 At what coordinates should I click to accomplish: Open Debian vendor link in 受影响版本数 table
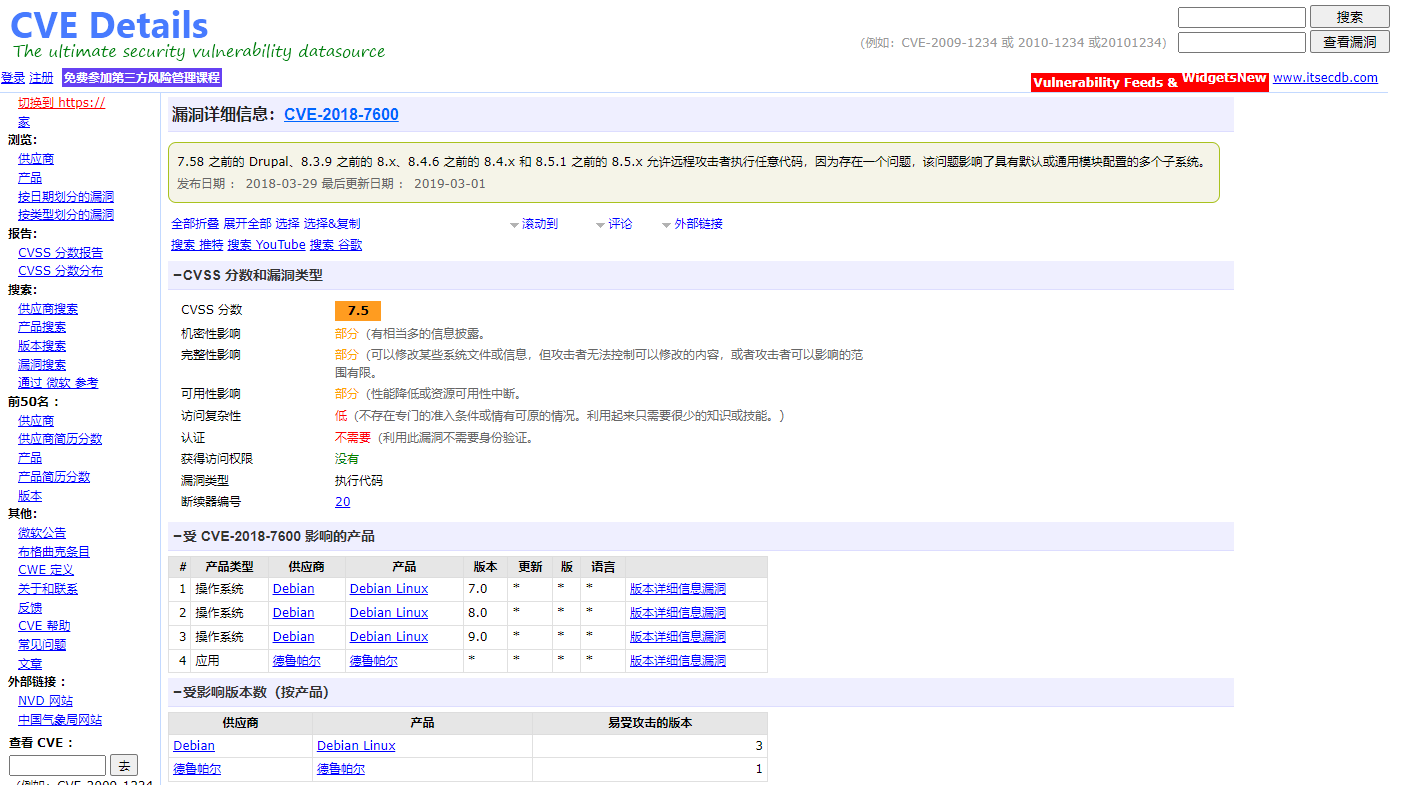pyautogui.click(x=194, y=746)
